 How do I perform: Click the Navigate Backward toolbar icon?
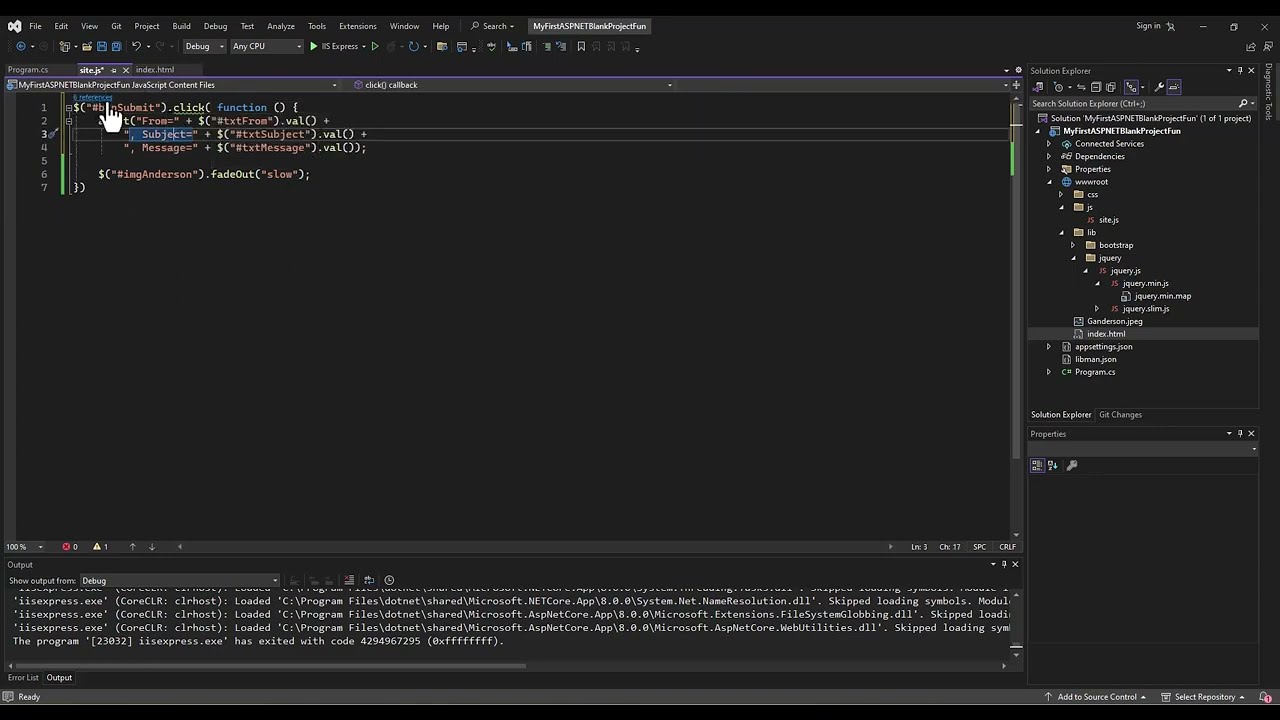(21, 46)
